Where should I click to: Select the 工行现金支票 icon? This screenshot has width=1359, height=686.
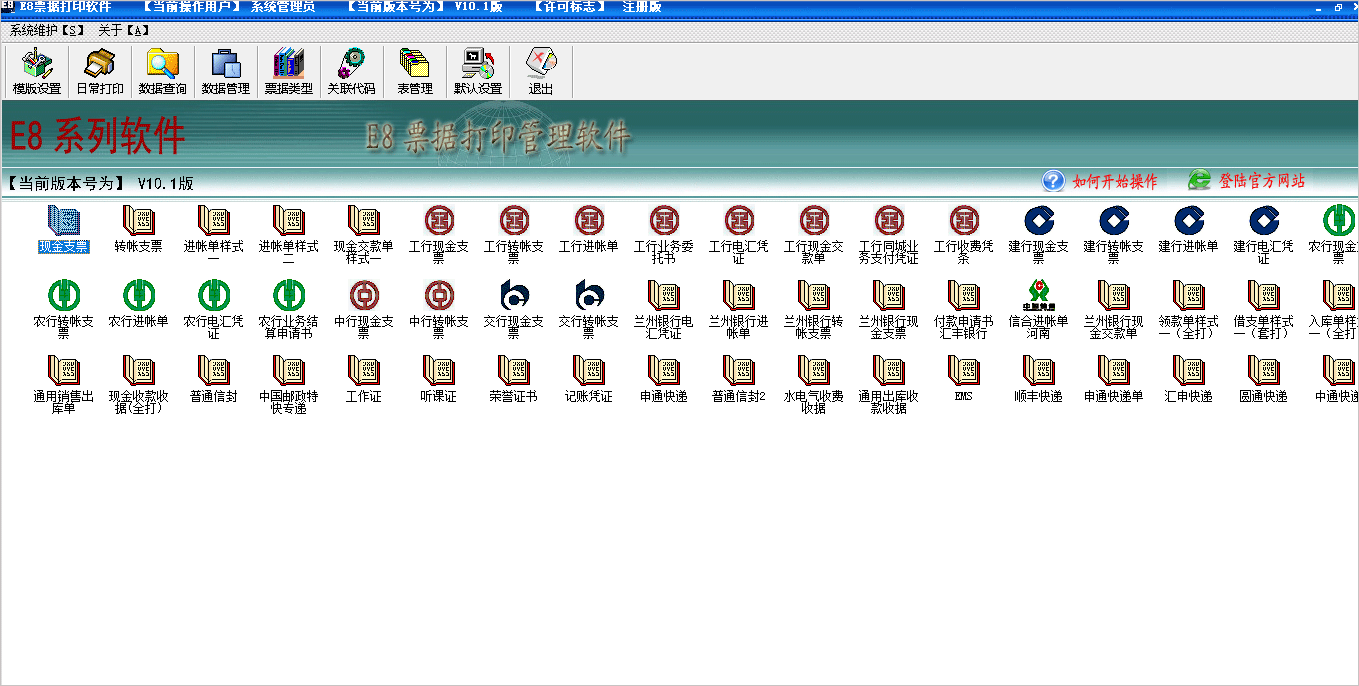438,234
